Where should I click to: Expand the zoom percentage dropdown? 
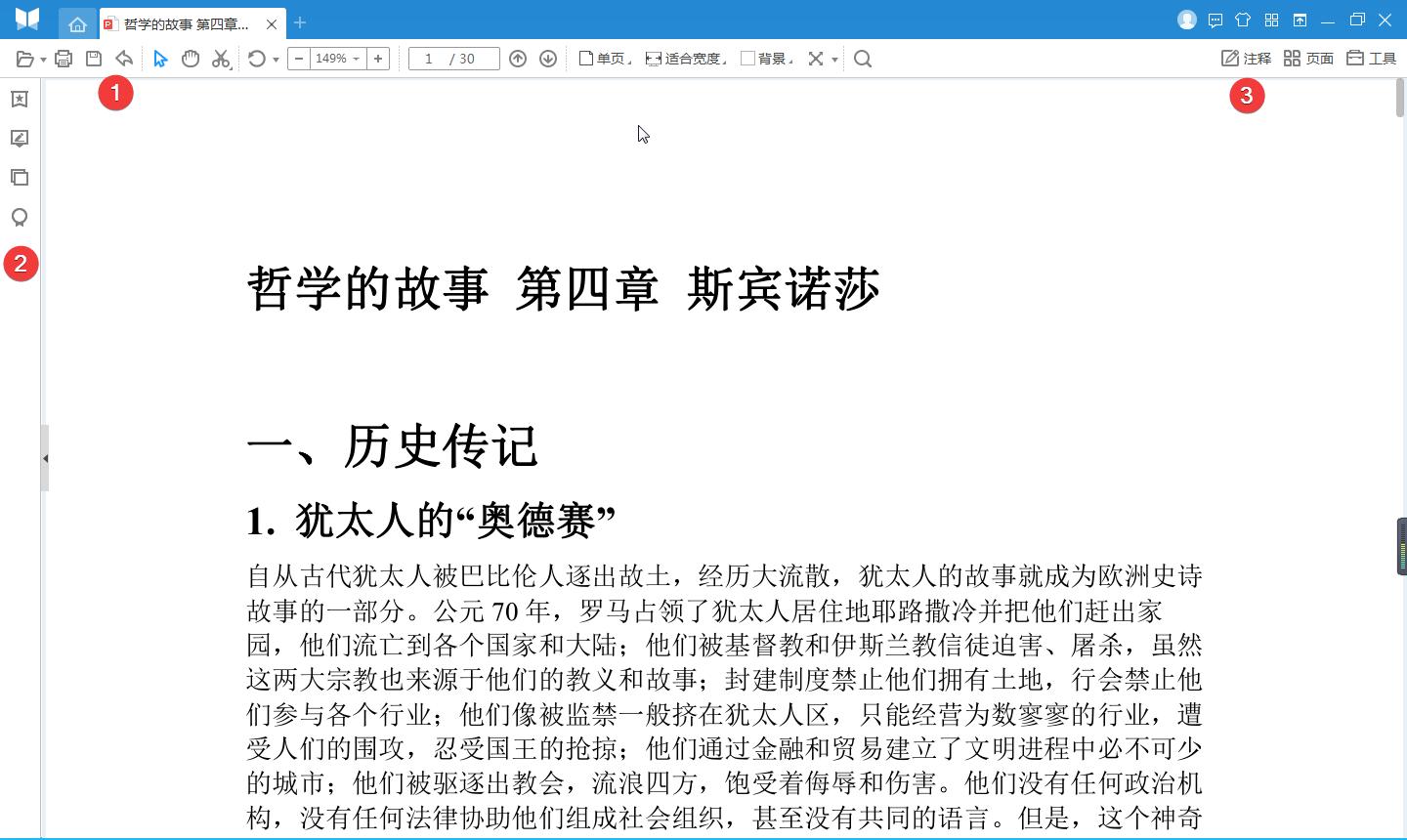coord(357,59)
